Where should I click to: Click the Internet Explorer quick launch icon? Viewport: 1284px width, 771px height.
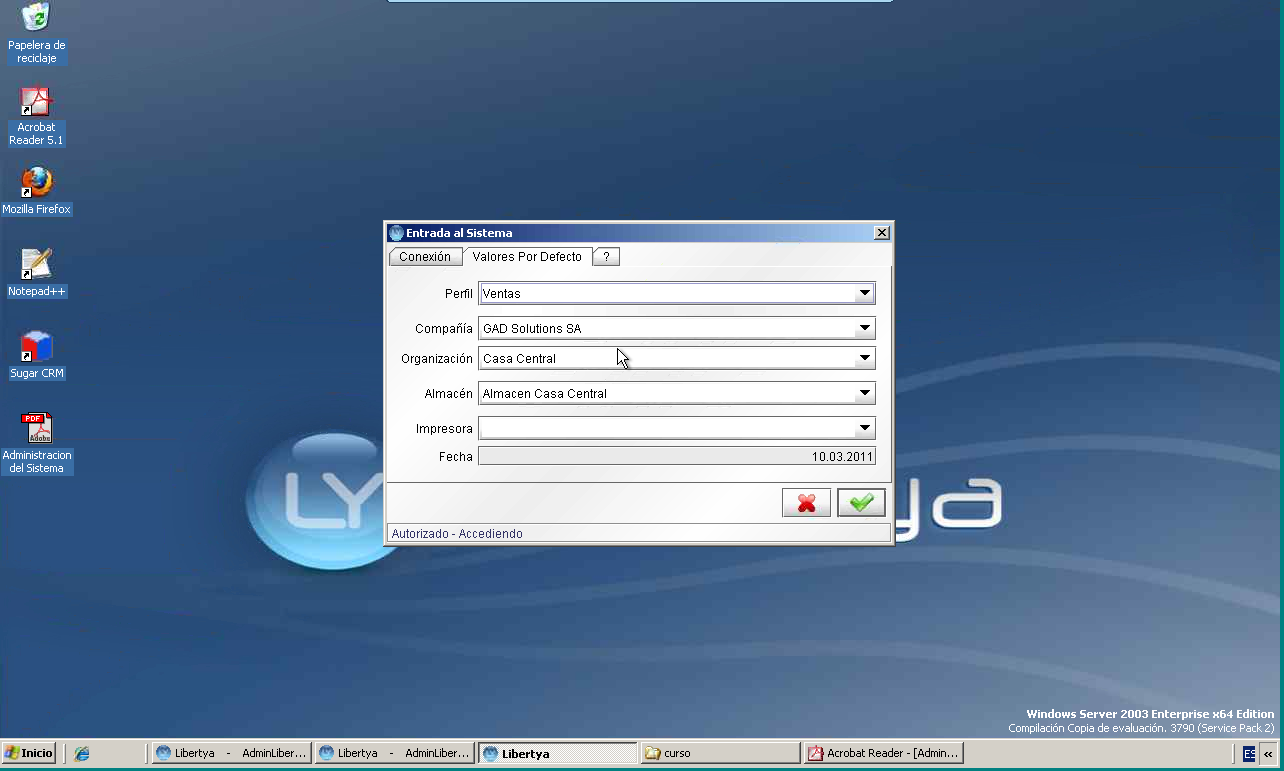(x=82, y=753)
